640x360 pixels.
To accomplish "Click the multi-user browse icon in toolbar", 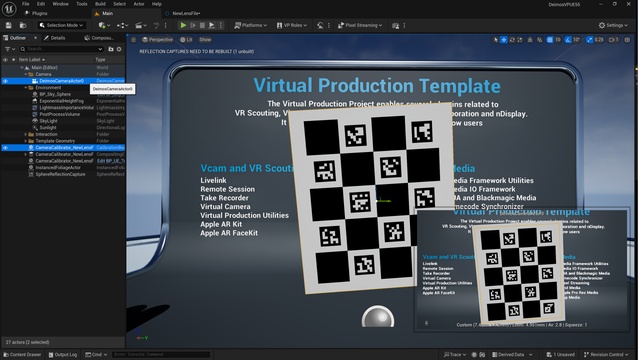I will coord(396,25).
